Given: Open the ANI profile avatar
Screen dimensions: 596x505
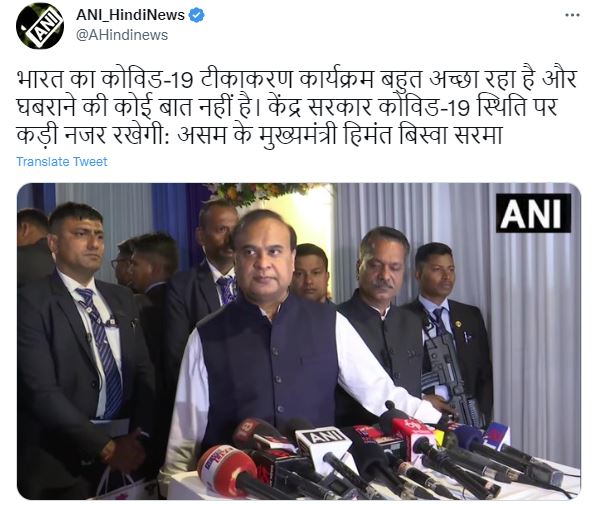Looking at the screenshot, I should tap(40, 26).
